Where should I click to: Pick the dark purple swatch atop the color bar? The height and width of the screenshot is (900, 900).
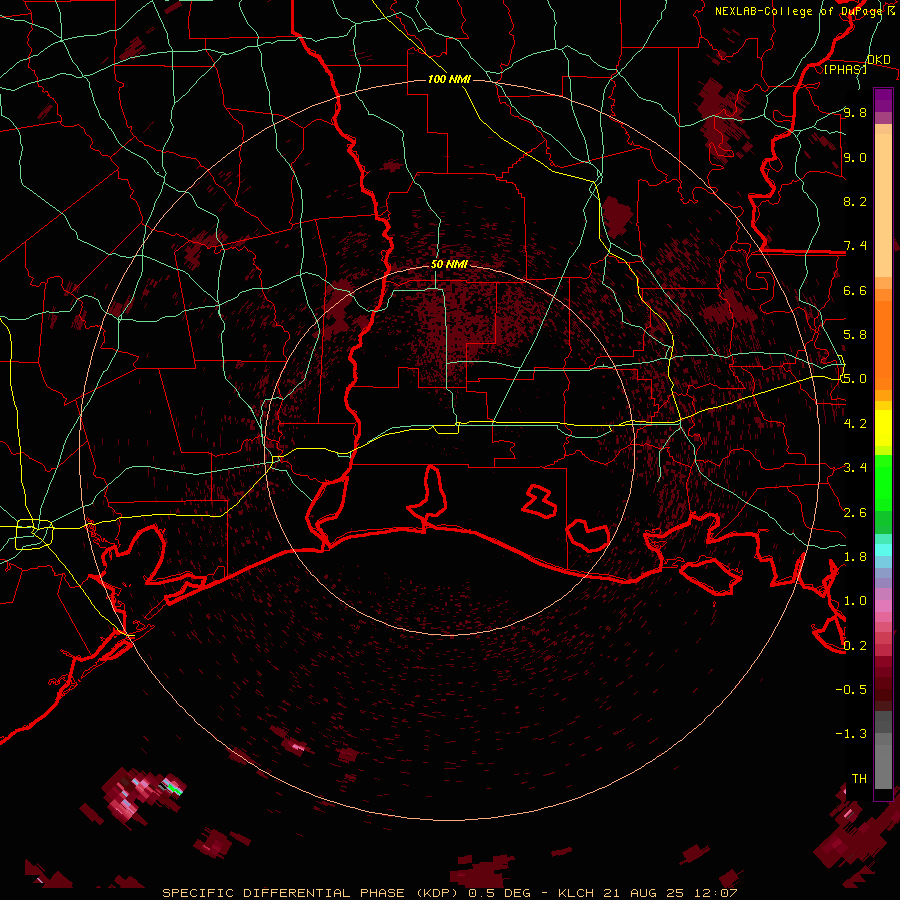pos(883,100)
